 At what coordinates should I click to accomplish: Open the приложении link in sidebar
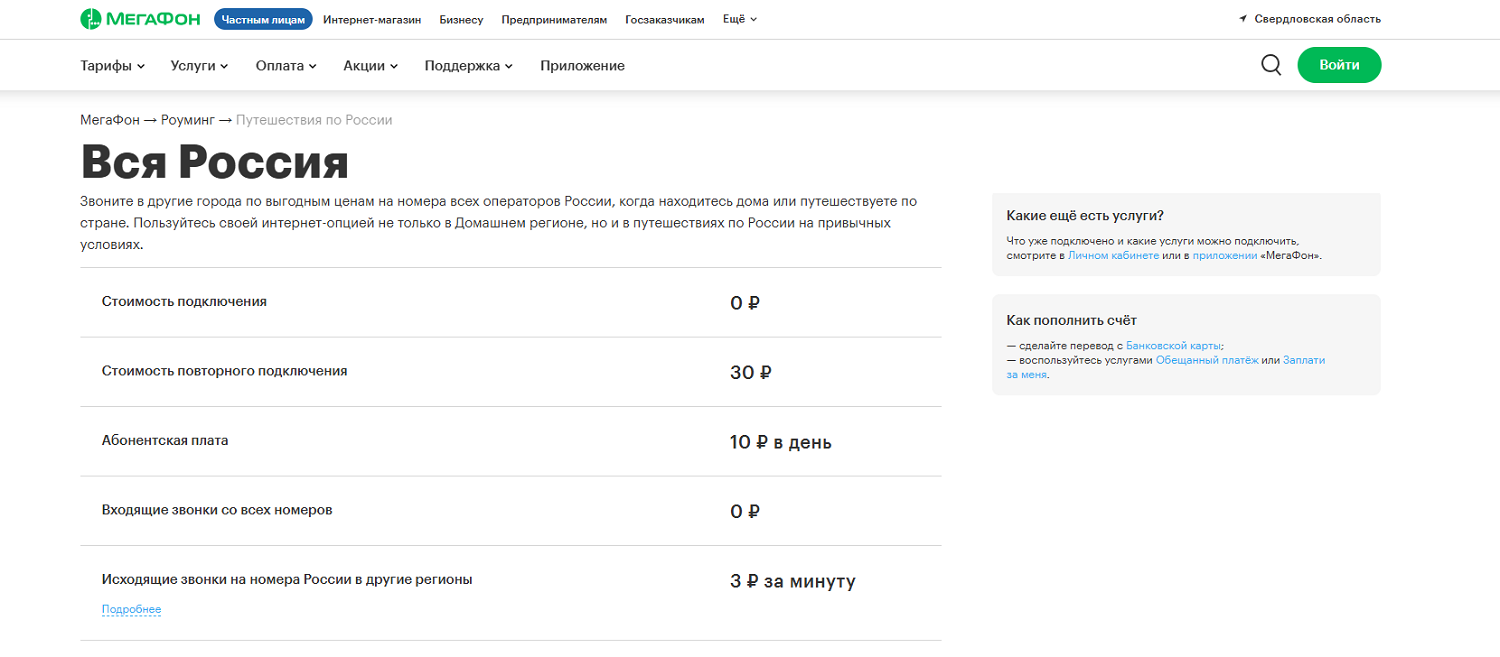pyautogui.click(x=1225, y=256)
